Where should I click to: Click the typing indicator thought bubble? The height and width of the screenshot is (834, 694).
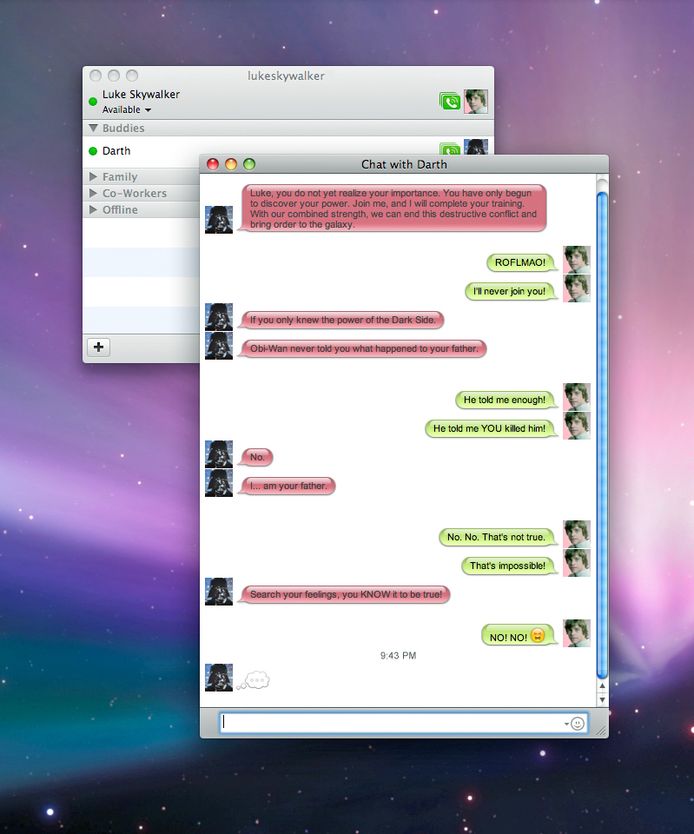click(x=254, y=680)
